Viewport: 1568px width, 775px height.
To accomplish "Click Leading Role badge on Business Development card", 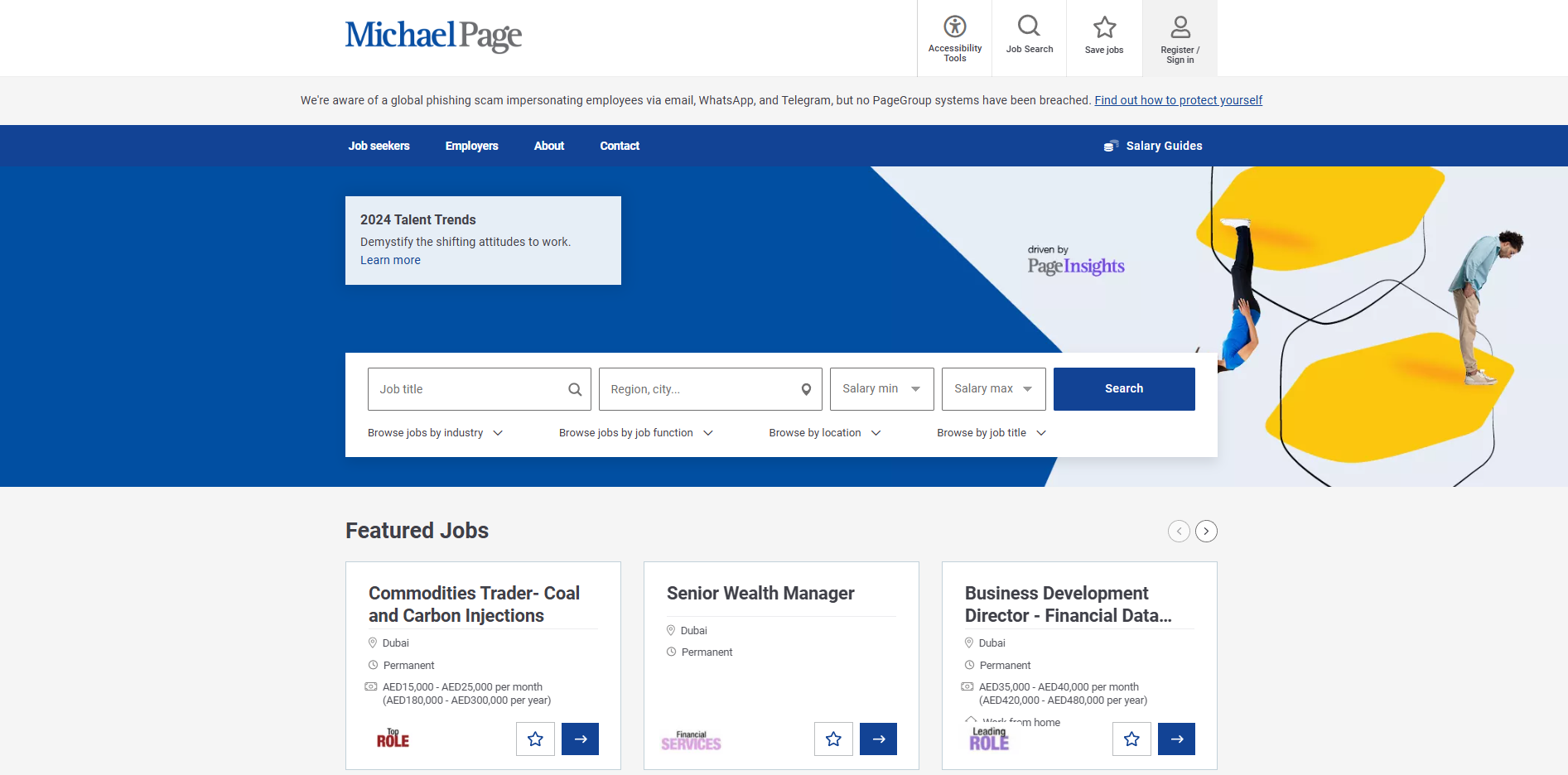I will click(989, 739).
